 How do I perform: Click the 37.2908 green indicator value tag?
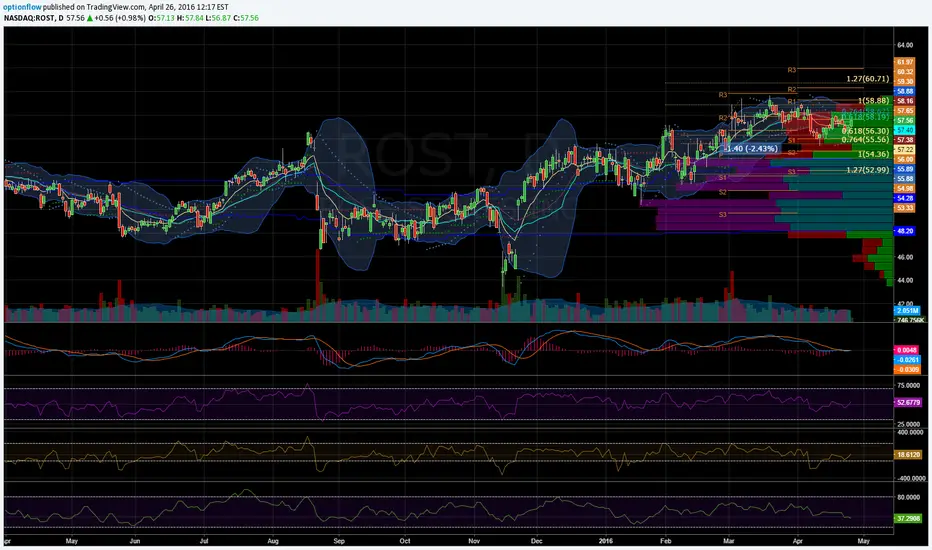[x=908, y=518]
